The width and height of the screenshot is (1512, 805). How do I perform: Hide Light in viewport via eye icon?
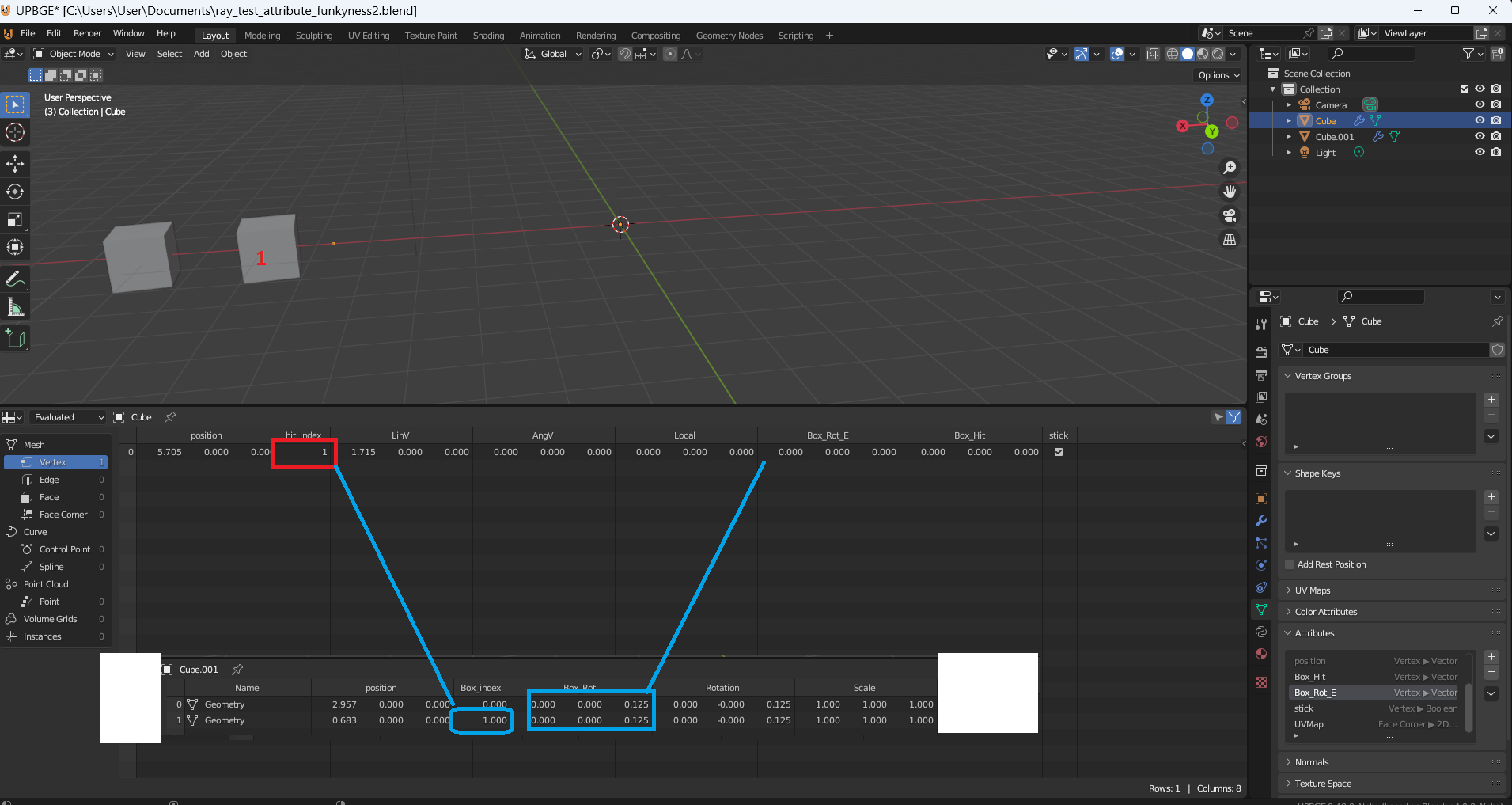tap(1480, 152)
